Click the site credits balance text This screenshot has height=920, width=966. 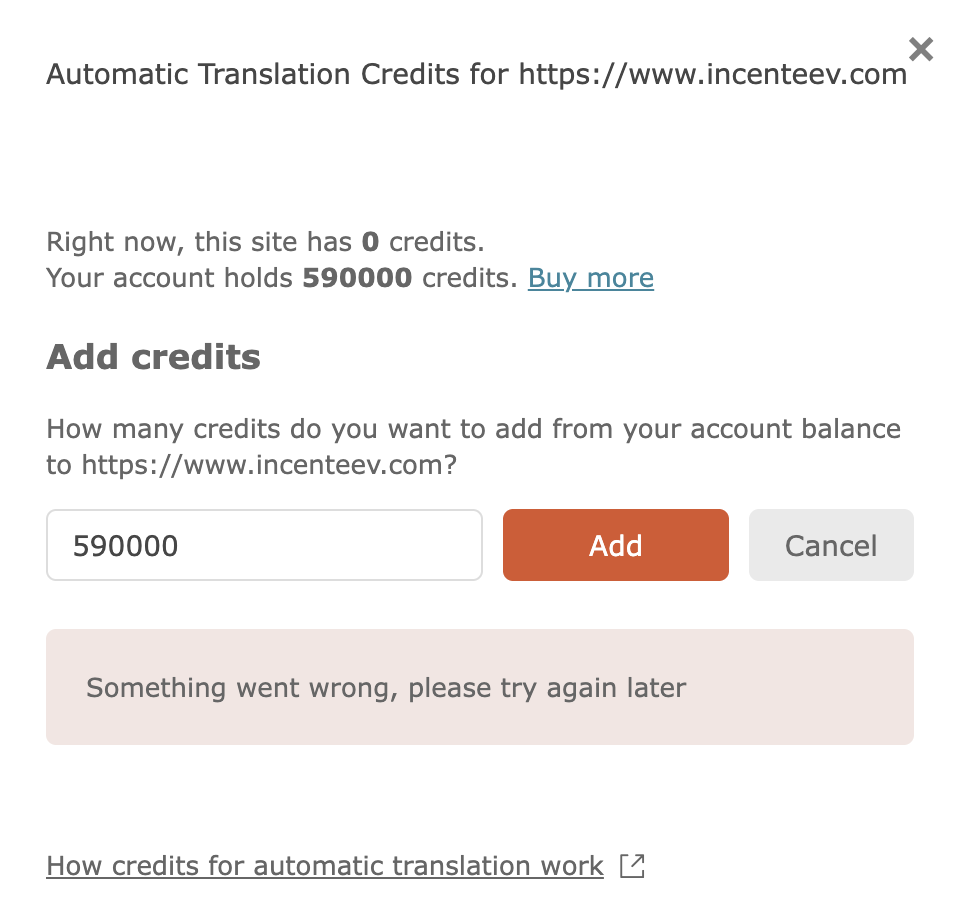(264, 241)
